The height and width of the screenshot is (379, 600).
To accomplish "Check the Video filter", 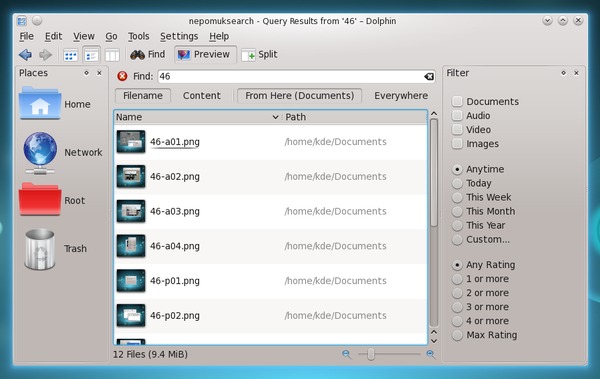I will 457,130.
